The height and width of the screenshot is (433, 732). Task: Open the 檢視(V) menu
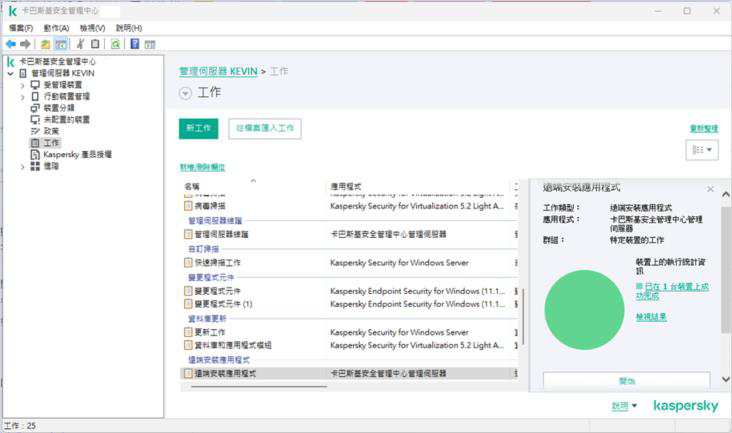point(94,28)
